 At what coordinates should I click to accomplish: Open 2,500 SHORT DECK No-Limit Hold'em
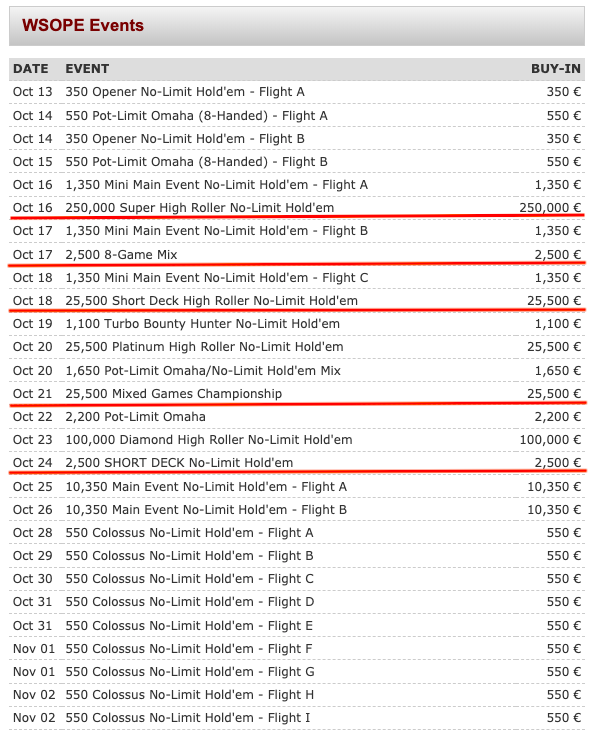point(179,462)
